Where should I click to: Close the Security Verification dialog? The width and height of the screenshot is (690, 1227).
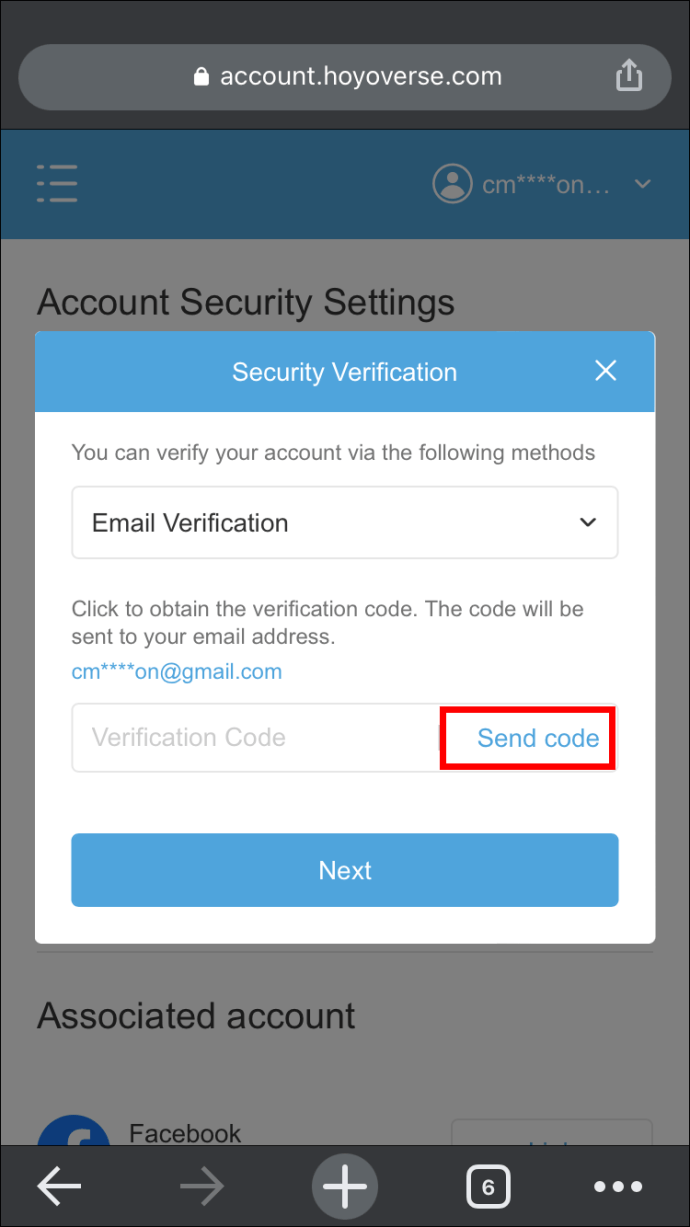605,371
